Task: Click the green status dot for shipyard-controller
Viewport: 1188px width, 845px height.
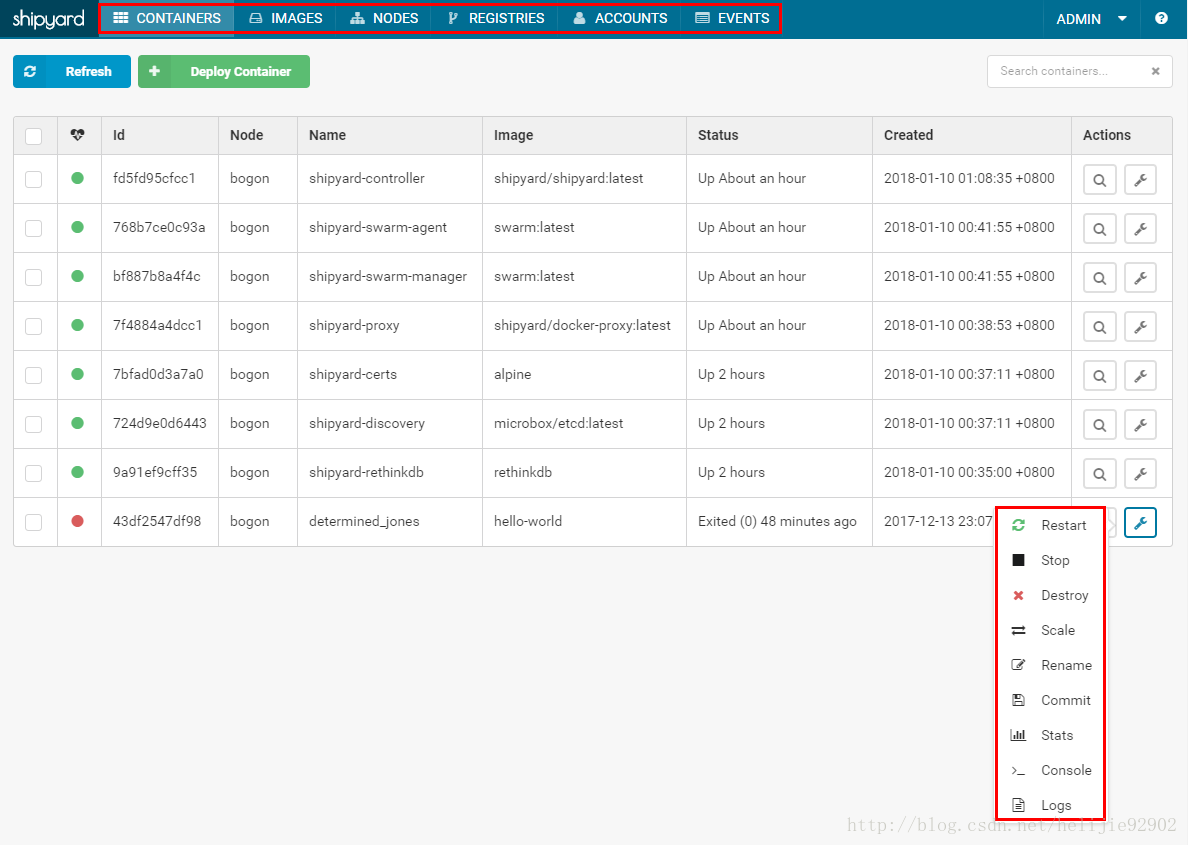Action: 77,178
